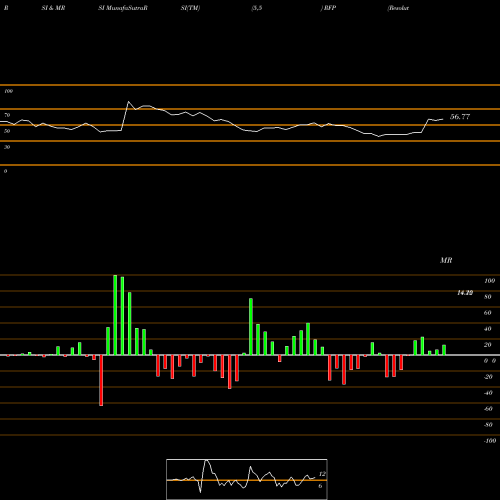Click the '(5,5' parameter text in header
500x500 pixels.
point(257,8)
